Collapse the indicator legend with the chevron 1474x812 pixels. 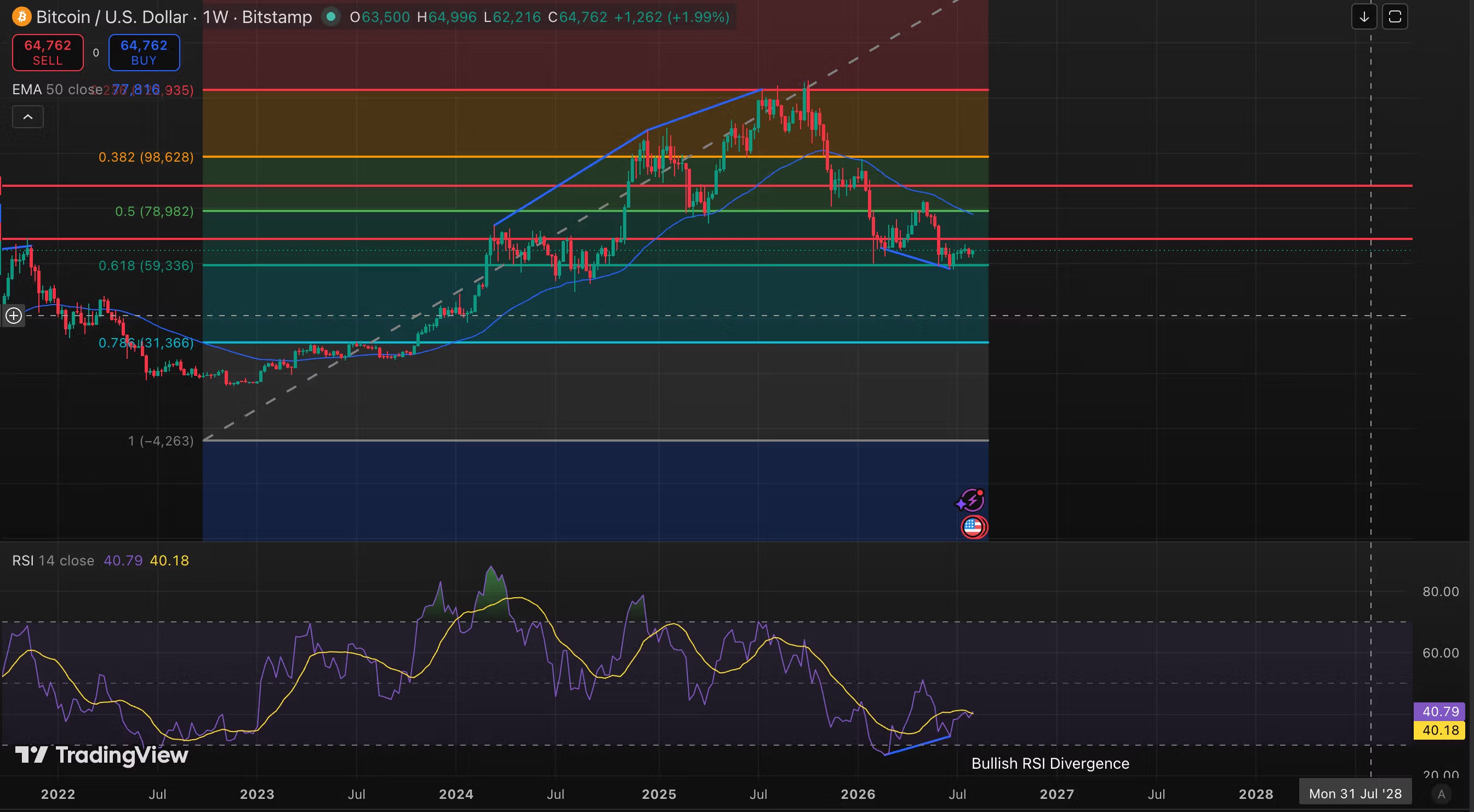coord(27,117)
